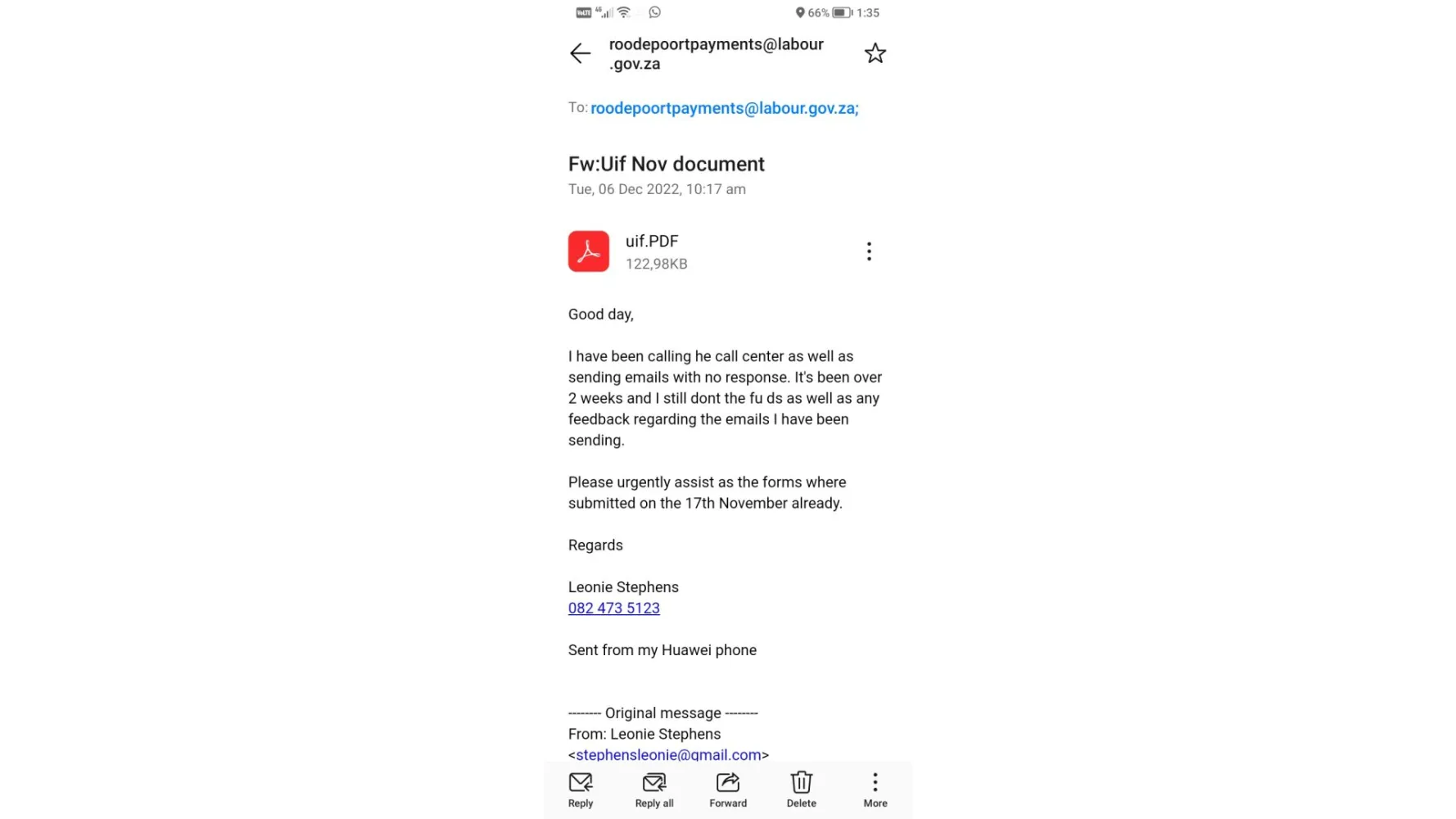
Task: Open the uif.PDF attachment icon
Action: coord(589,251)
